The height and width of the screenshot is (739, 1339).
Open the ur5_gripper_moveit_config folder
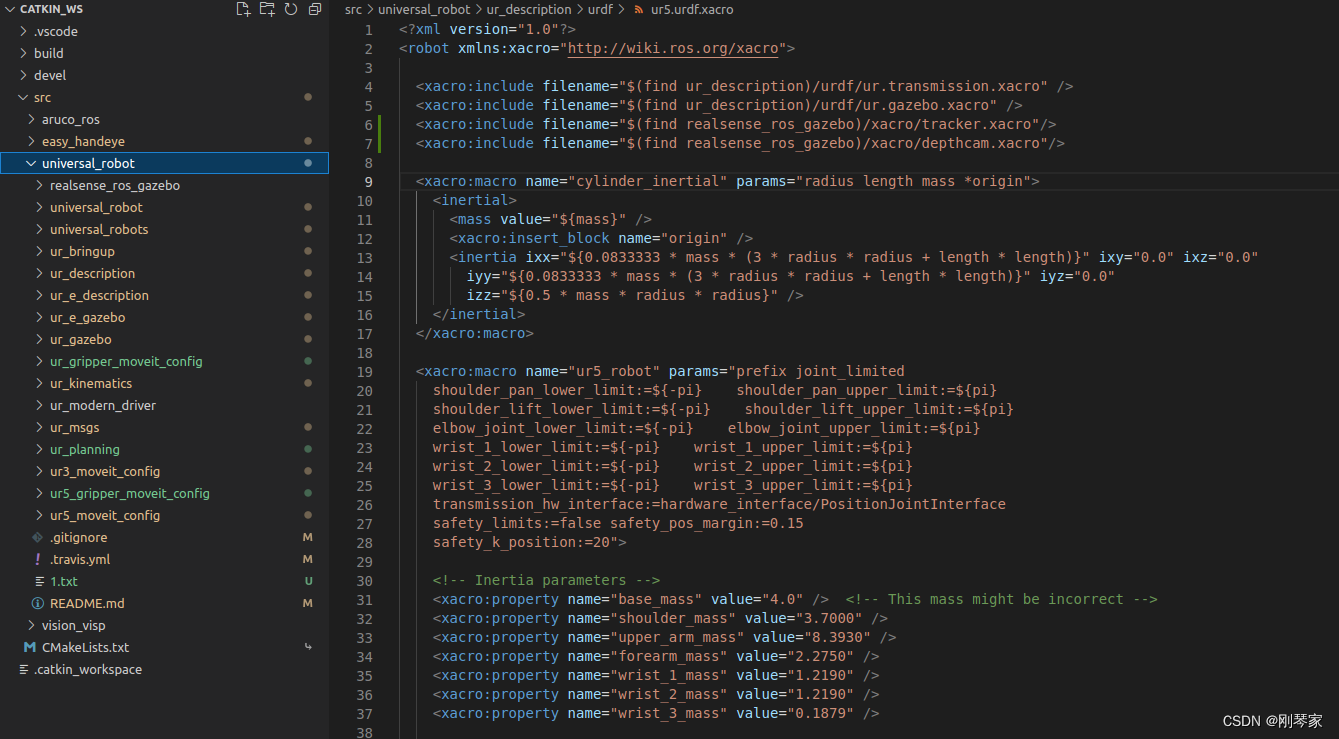coord(130,493)
